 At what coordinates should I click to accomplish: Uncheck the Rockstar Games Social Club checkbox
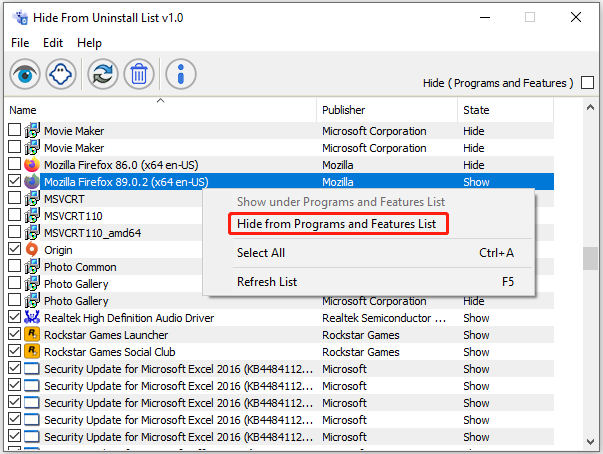click(x=14, y=352)
